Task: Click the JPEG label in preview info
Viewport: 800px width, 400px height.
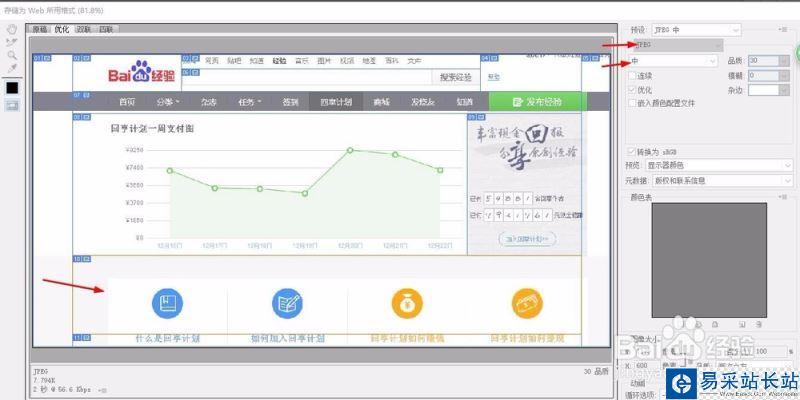Action: coord(40,372)
